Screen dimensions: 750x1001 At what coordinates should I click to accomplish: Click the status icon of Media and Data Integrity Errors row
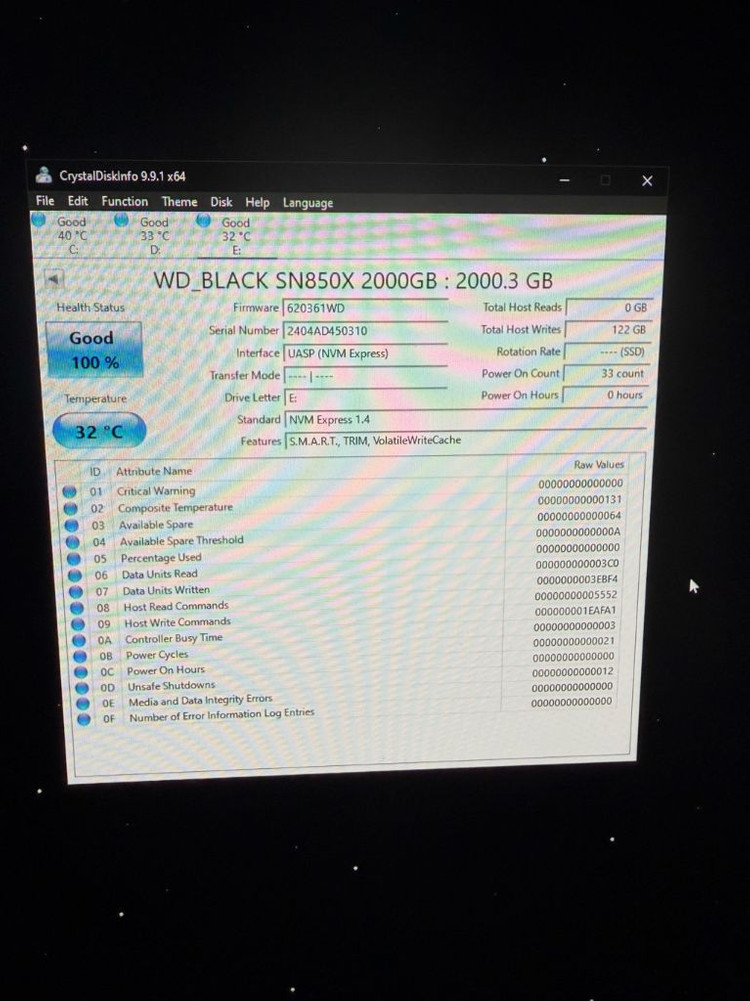(x=82, y=704)
